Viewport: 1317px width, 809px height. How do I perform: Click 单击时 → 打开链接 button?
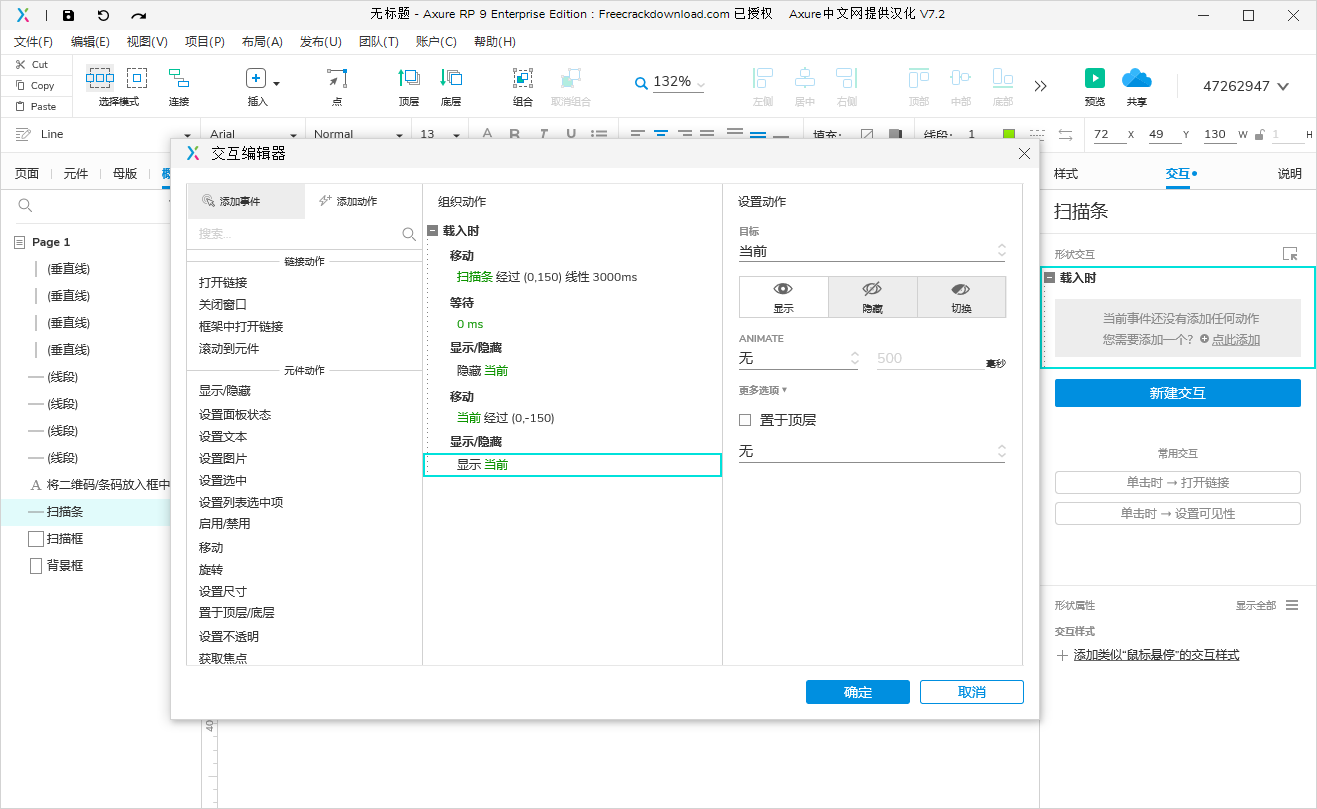(1178, 483)
